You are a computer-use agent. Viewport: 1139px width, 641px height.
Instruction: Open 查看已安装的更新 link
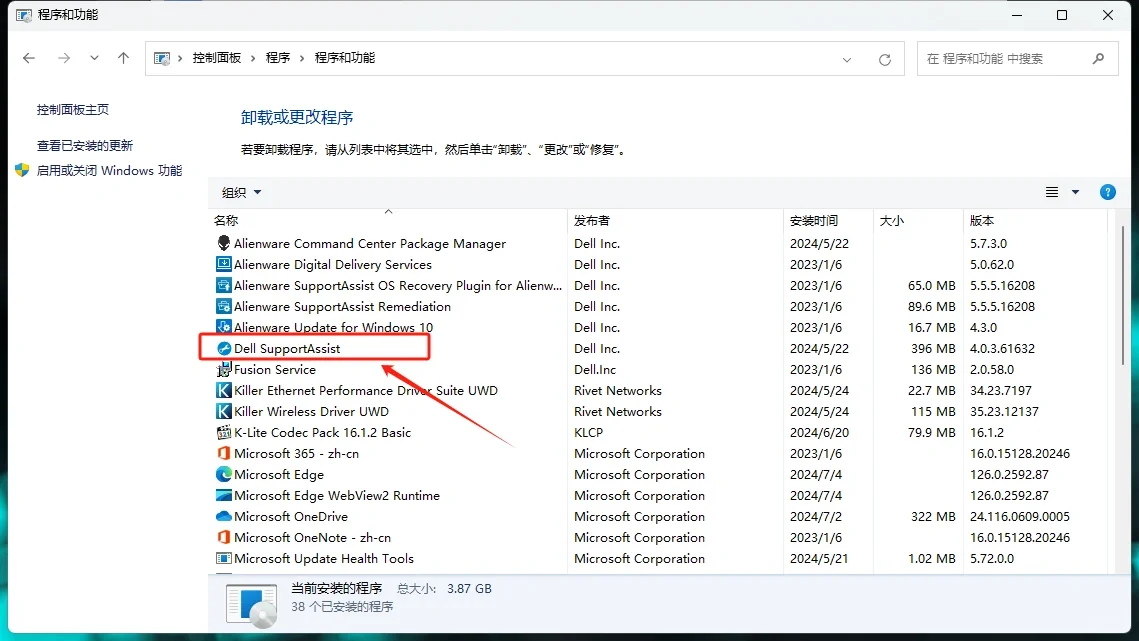click(85, 145)
